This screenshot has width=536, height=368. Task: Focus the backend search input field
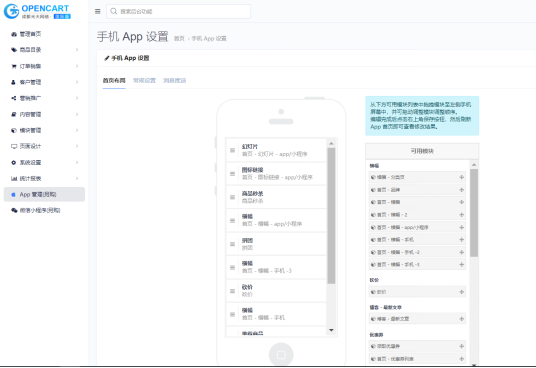point(178,11)
